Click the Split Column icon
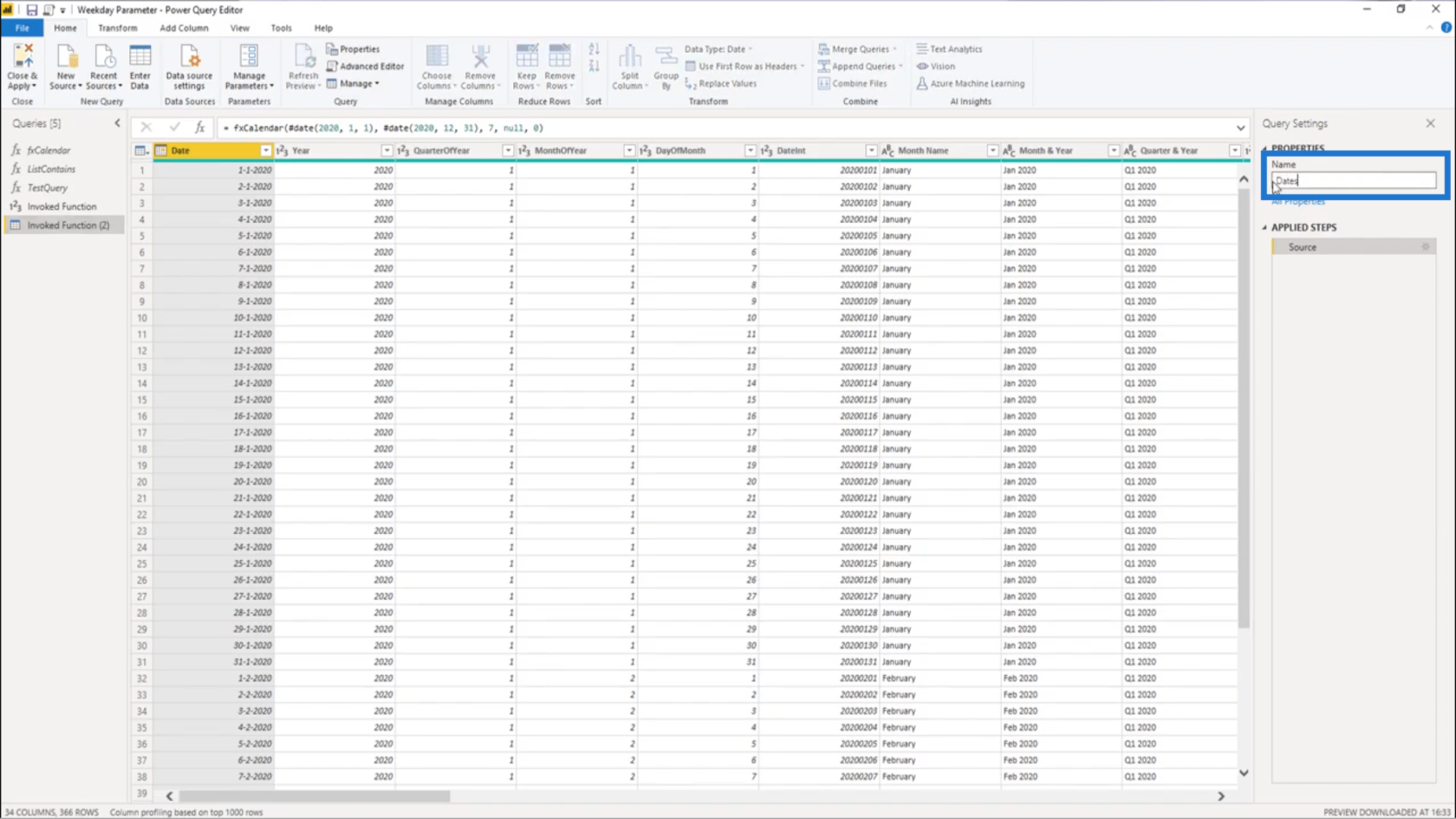The width and height of the screenshot is (1456, 819). click(629, 67)
